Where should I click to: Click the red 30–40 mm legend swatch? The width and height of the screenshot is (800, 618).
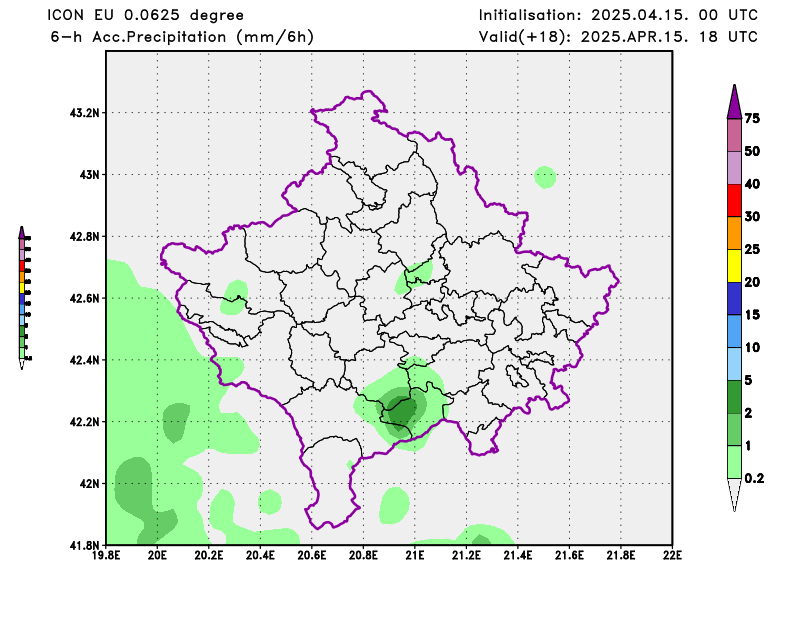[734, 201]
